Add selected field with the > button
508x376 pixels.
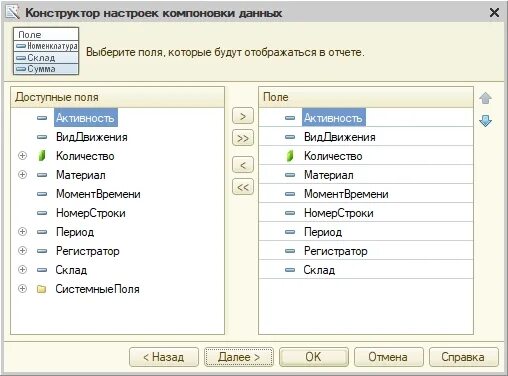(x=243, y=116)
